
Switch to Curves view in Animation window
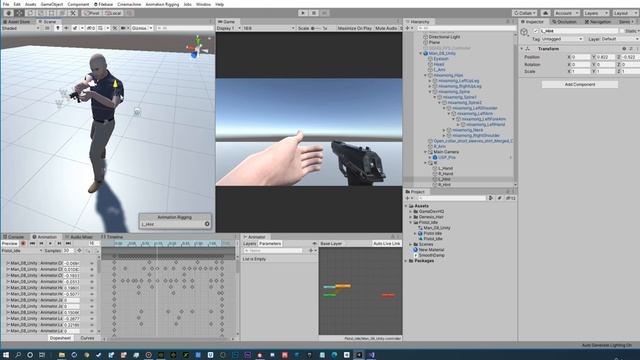[87, 338]
